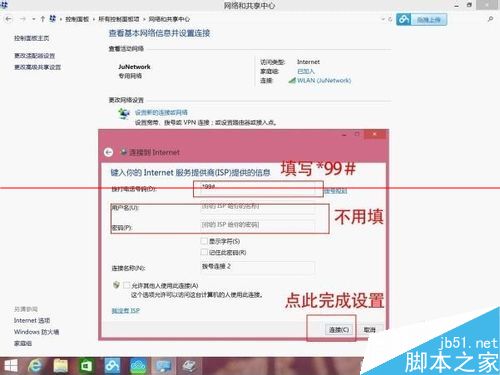The height and width of the screenshot is (375, 500).
Task: Click the 用户名 username input field
Action: (x=257, y=207)
